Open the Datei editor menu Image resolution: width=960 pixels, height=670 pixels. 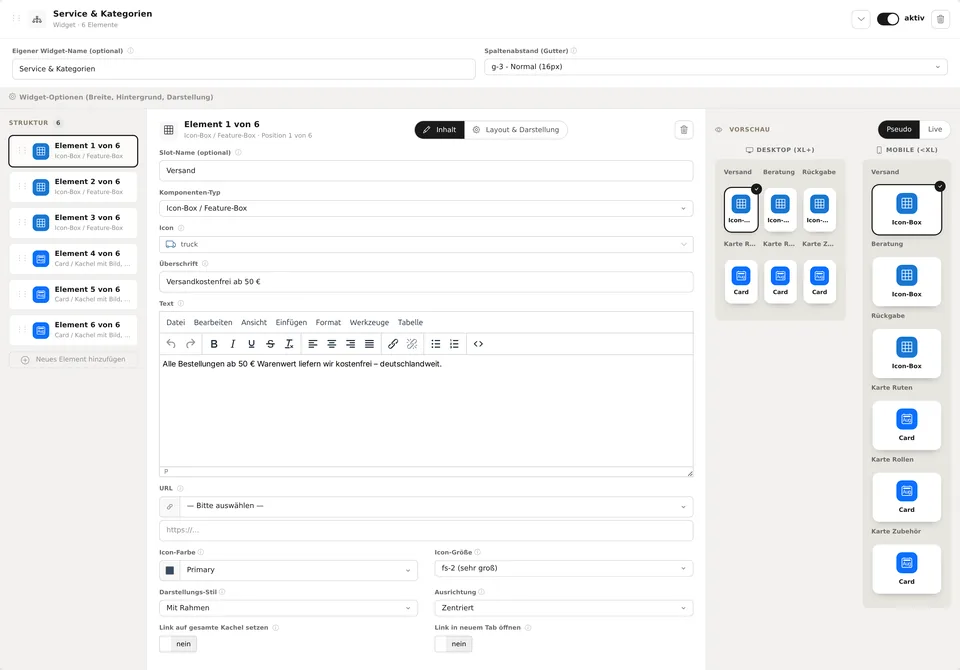(x=176, y=322)
